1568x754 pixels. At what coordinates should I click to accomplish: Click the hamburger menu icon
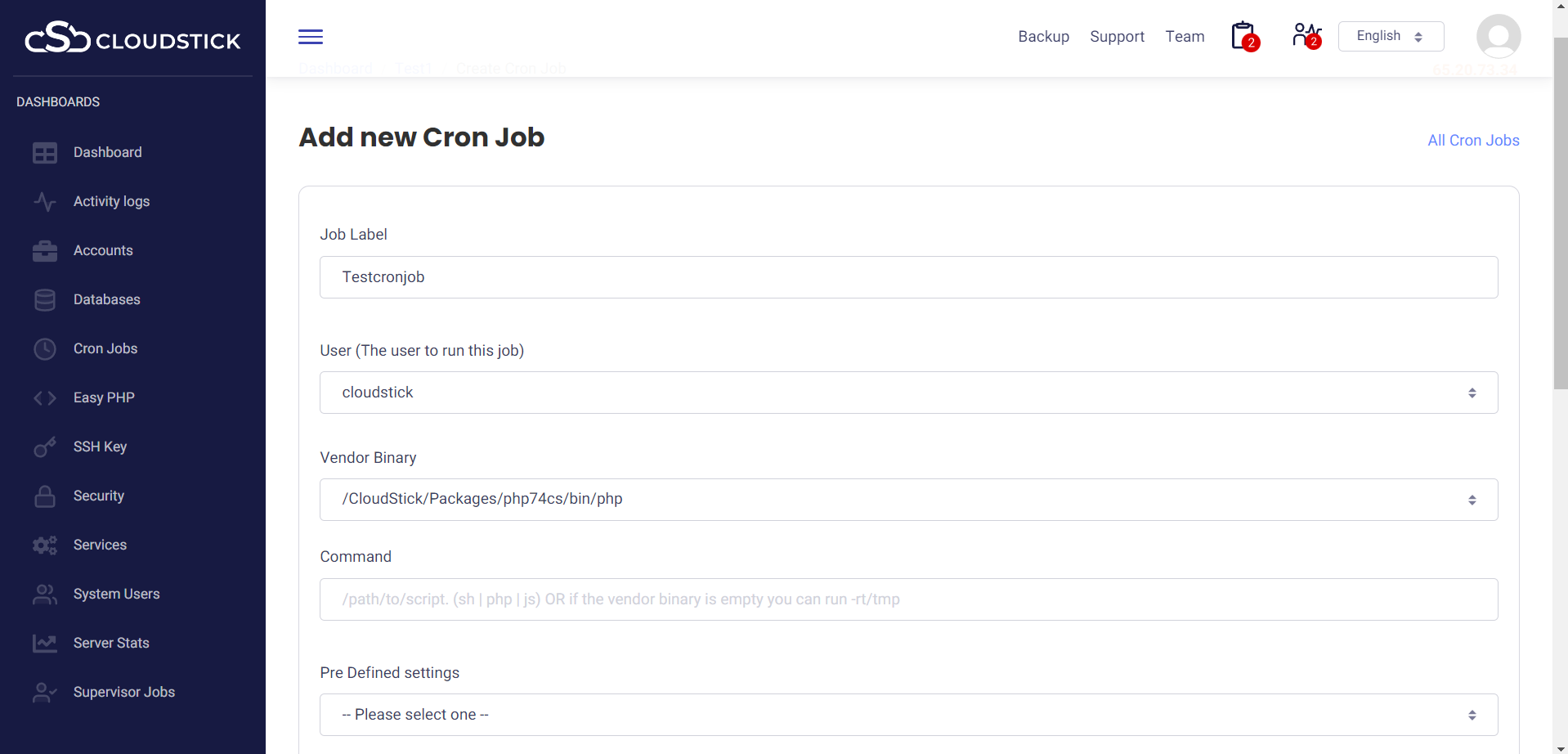point(311,37)
